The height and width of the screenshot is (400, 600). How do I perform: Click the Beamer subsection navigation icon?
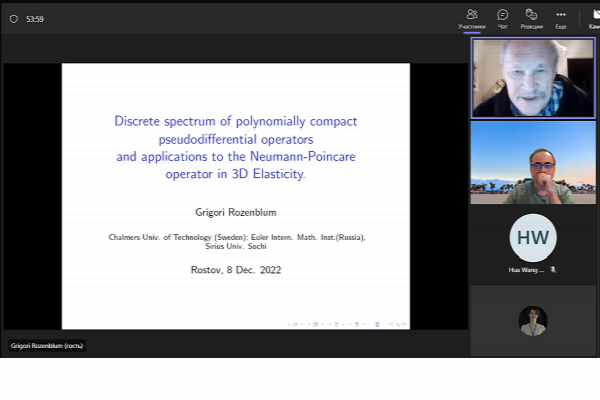pyautogui.click(x=336, y=324)
